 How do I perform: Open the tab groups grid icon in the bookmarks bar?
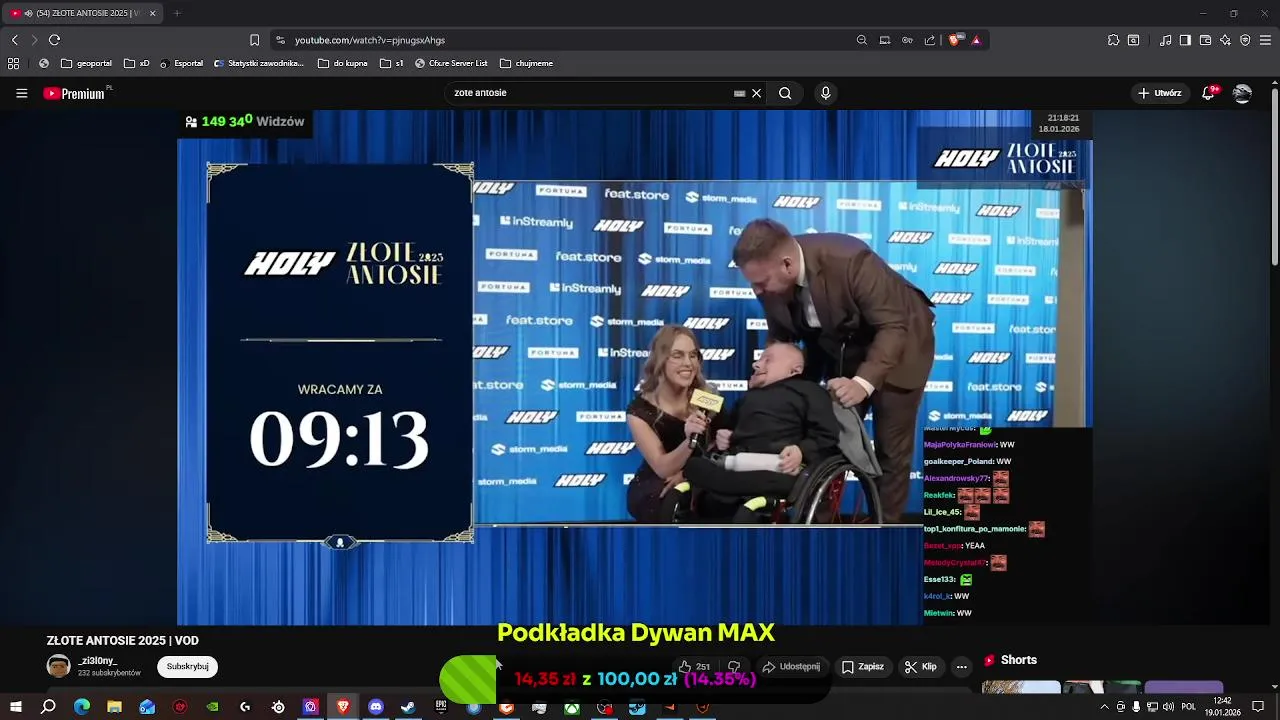13,63
